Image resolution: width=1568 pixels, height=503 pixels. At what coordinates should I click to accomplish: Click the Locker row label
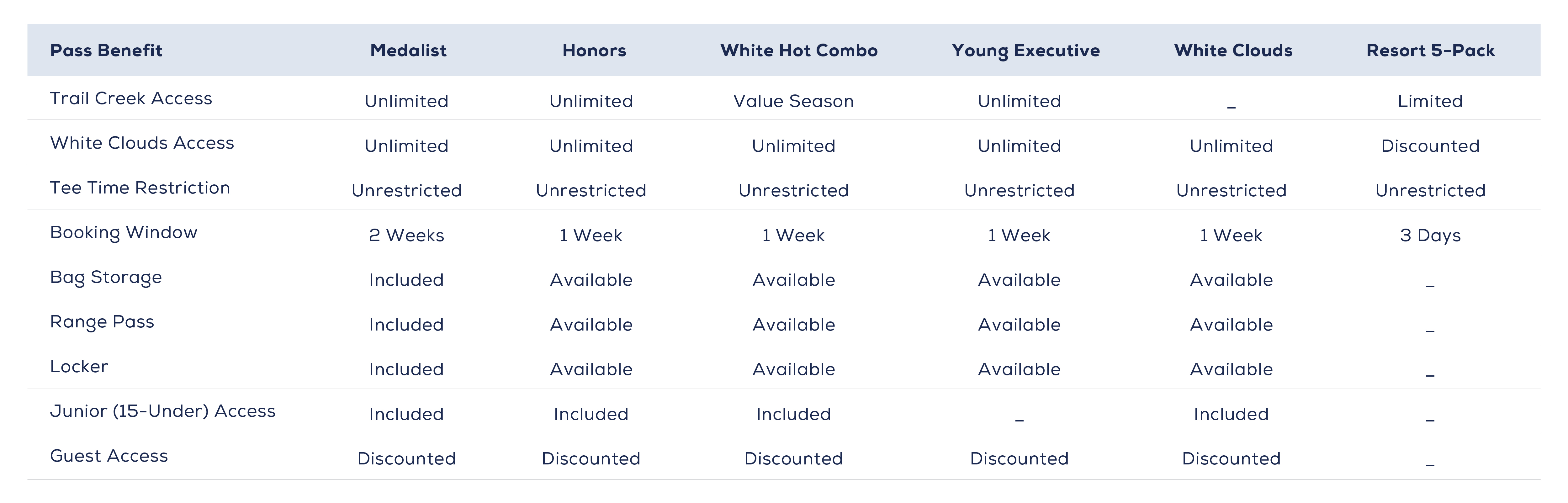tap(79, 367)
